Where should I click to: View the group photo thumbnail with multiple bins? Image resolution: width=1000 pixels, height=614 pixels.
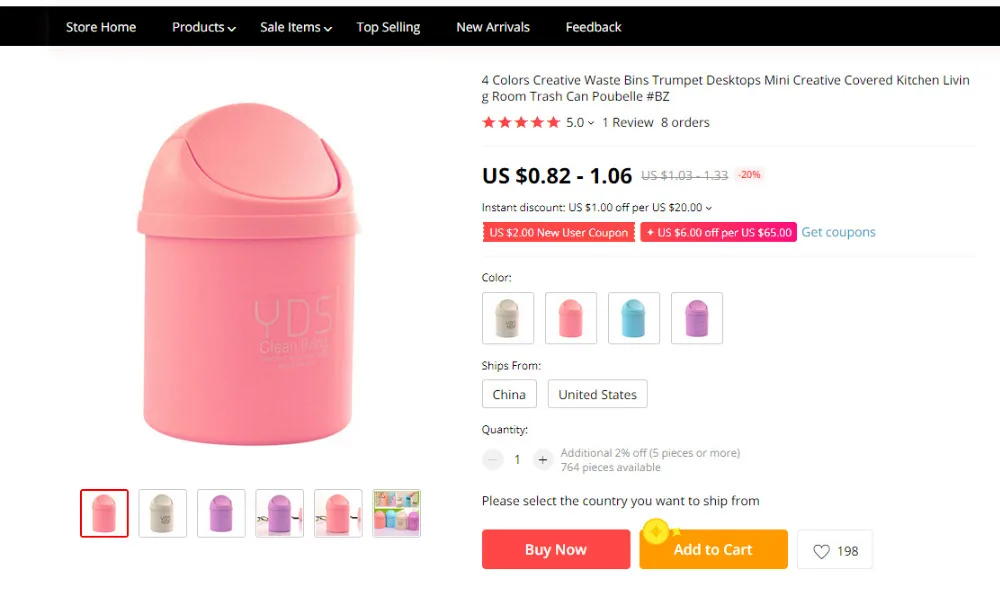pos(397,513)
